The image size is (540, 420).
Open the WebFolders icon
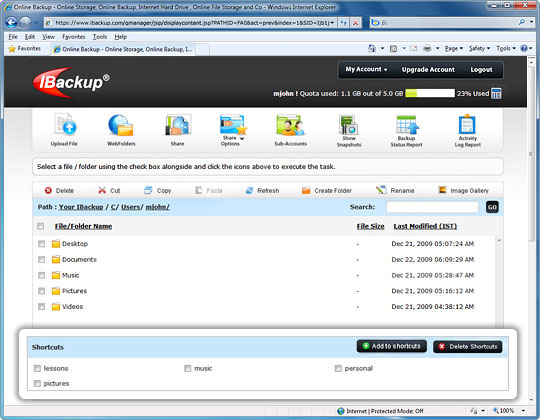point(121,125)
